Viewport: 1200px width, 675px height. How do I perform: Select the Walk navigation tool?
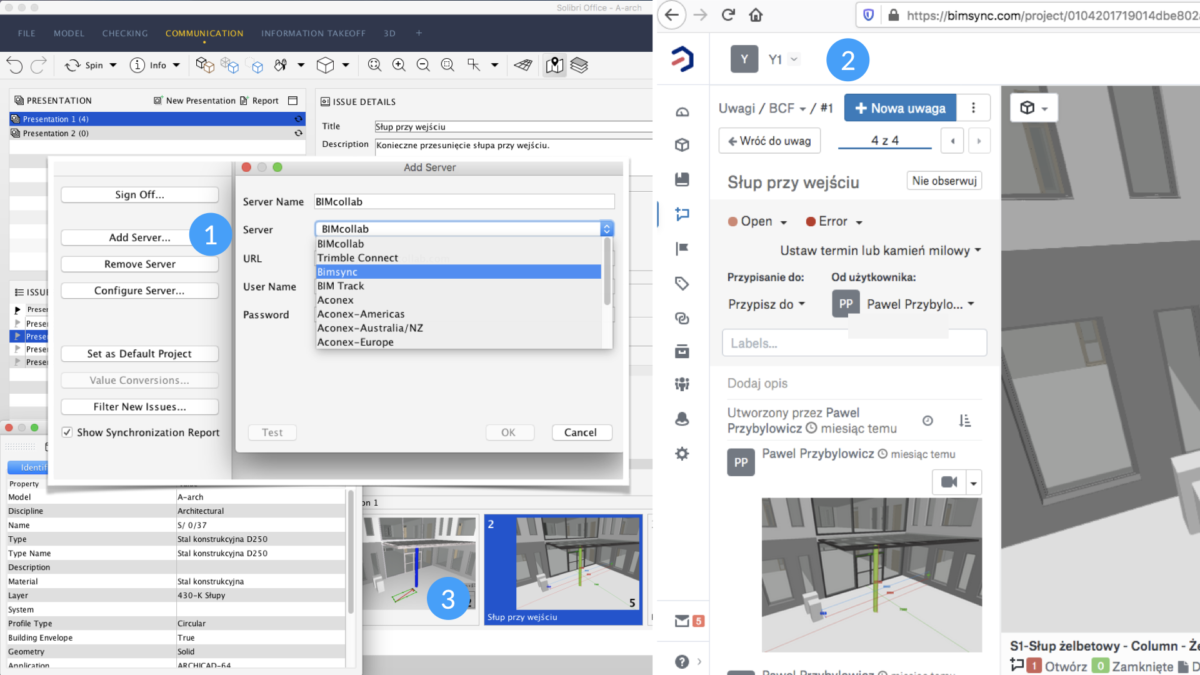(x=280, y=65)
